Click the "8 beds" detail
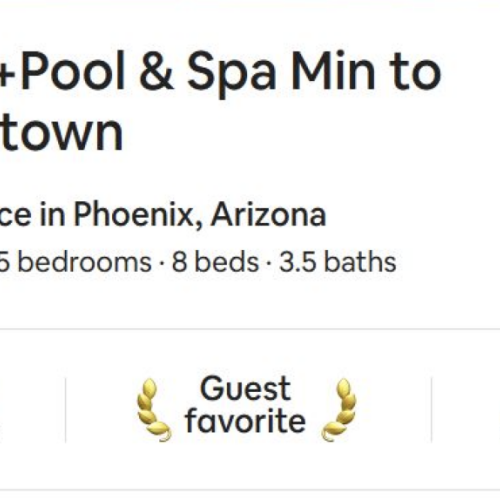Screen dimensions: 500x500 click(215, 262)
